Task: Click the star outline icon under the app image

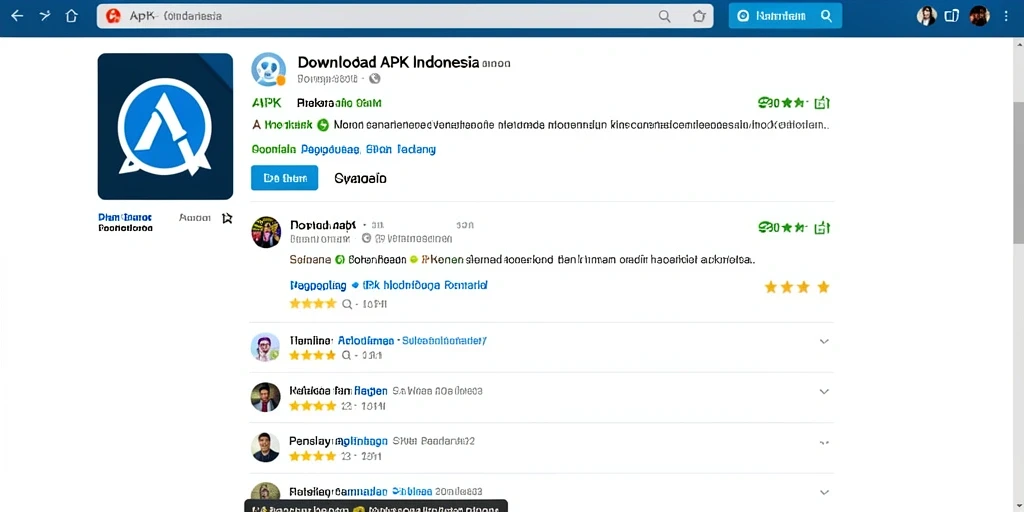Action: click(227, 218)
